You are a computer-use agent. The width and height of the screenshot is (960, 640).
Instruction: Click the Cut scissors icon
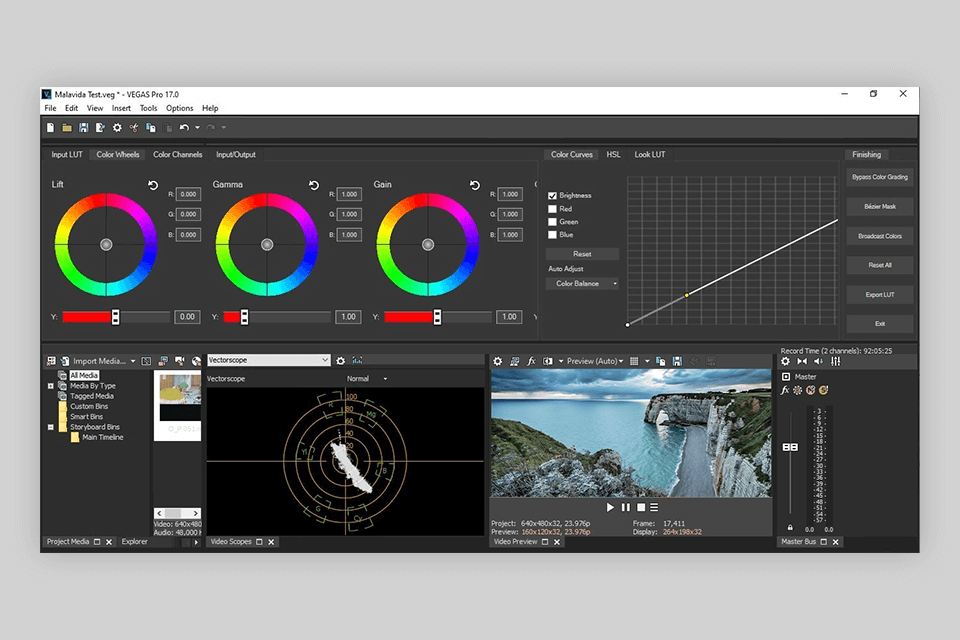point(133,127)
